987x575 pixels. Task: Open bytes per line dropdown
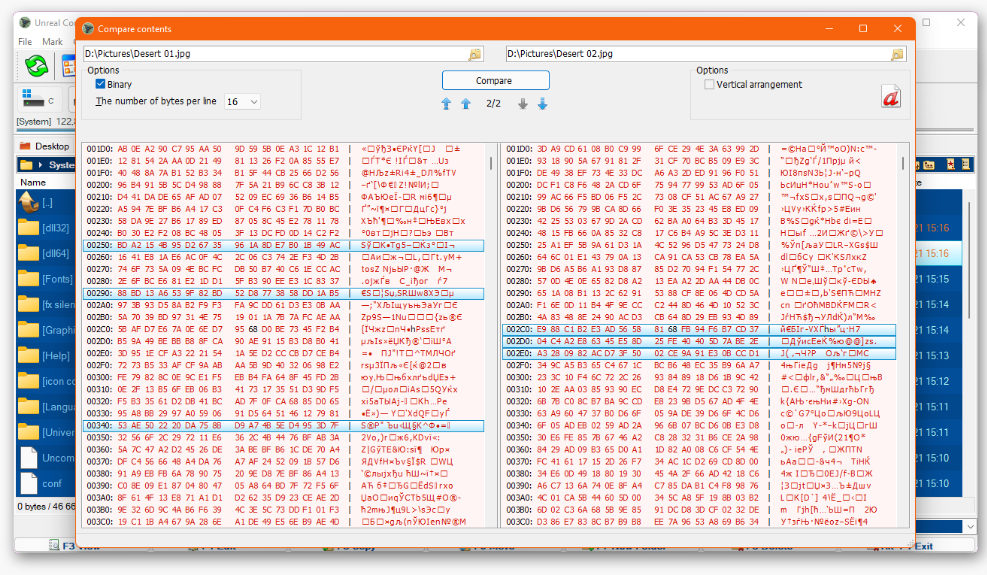(242, 102)
